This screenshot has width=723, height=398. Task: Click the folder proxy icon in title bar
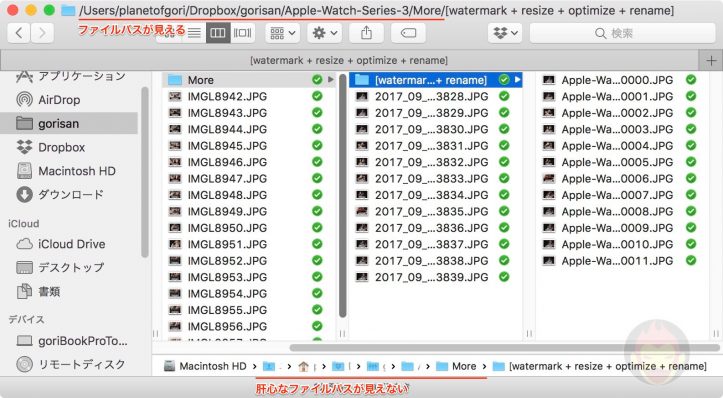(x=68, y=10)
